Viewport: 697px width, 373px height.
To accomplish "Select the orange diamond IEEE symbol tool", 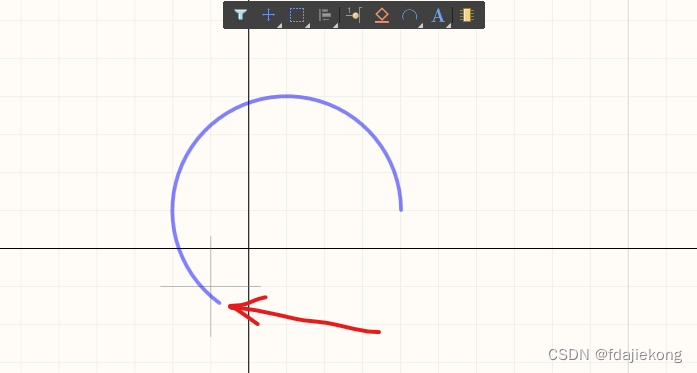I will 382,16.
